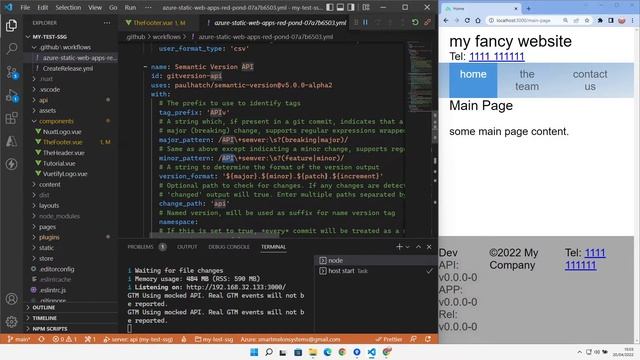Switch to the PROBLEMS panel tab
This screenshot has width=640, height=360.
[x=140, y=247]
